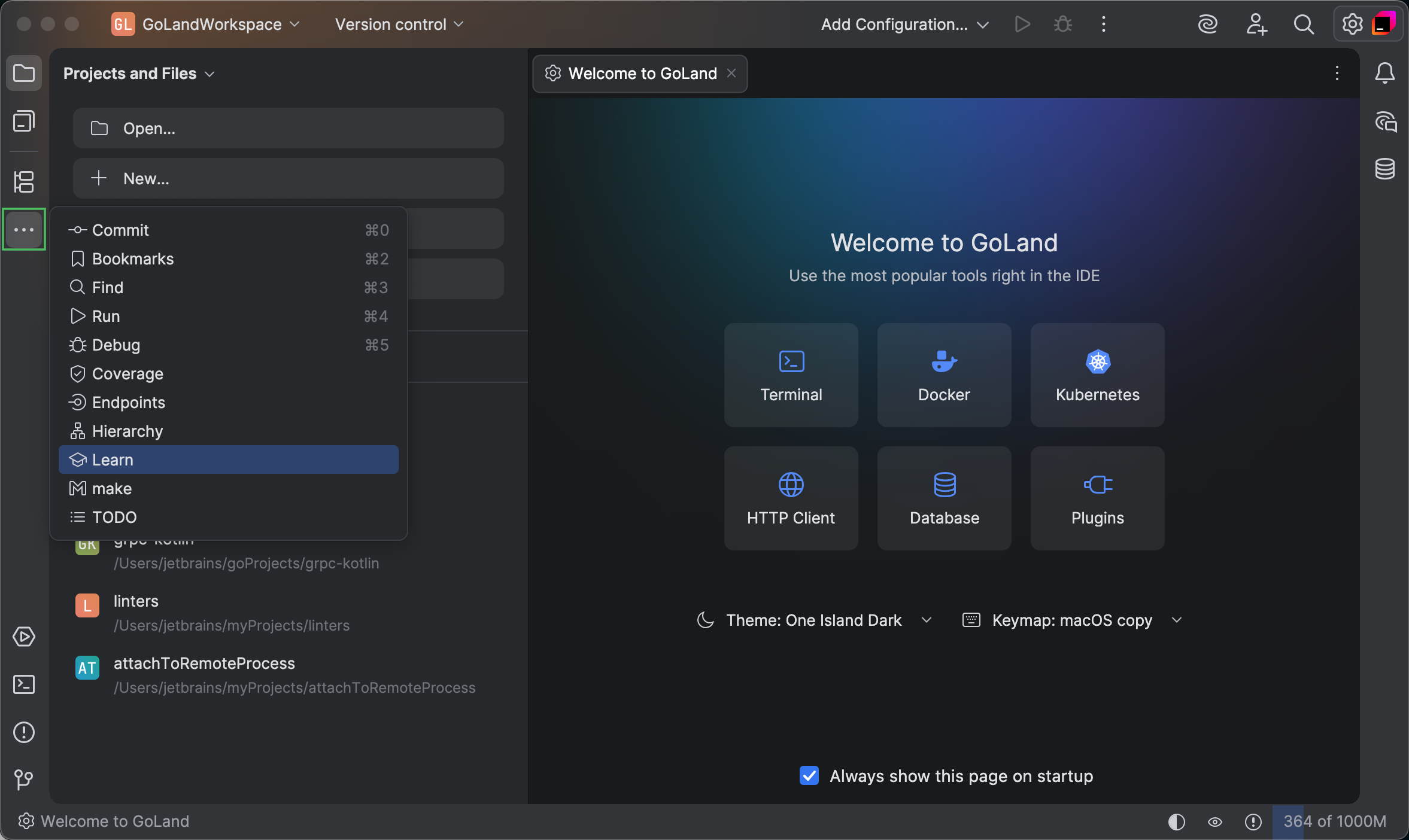The width and height of the screenshot is (1409, 840).
Task: Expand the Theme: One Island Dark dropdown
Action: click(815, 620)
